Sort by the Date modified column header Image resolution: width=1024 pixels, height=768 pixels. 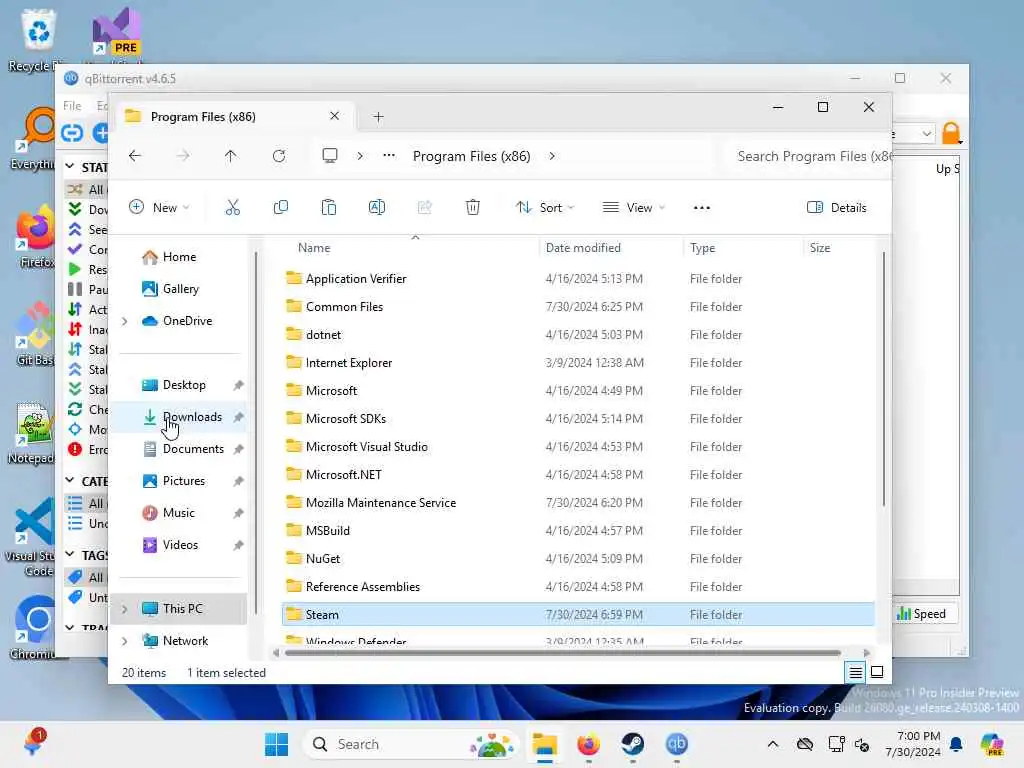(583, 248)
